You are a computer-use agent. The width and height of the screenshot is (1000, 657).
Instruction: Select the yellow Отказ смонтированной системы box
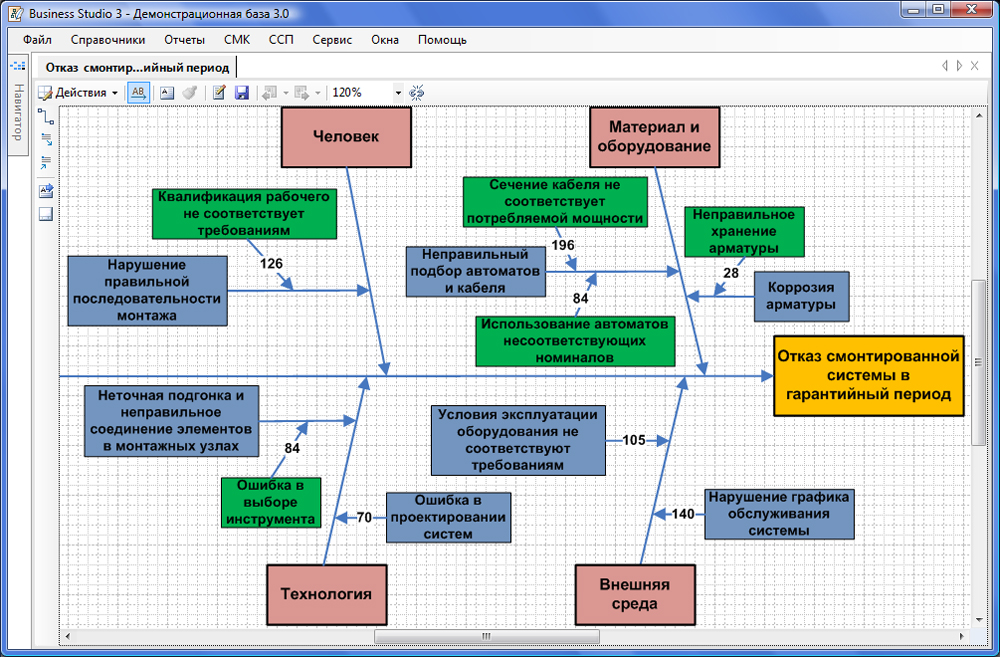coord(868,375)
